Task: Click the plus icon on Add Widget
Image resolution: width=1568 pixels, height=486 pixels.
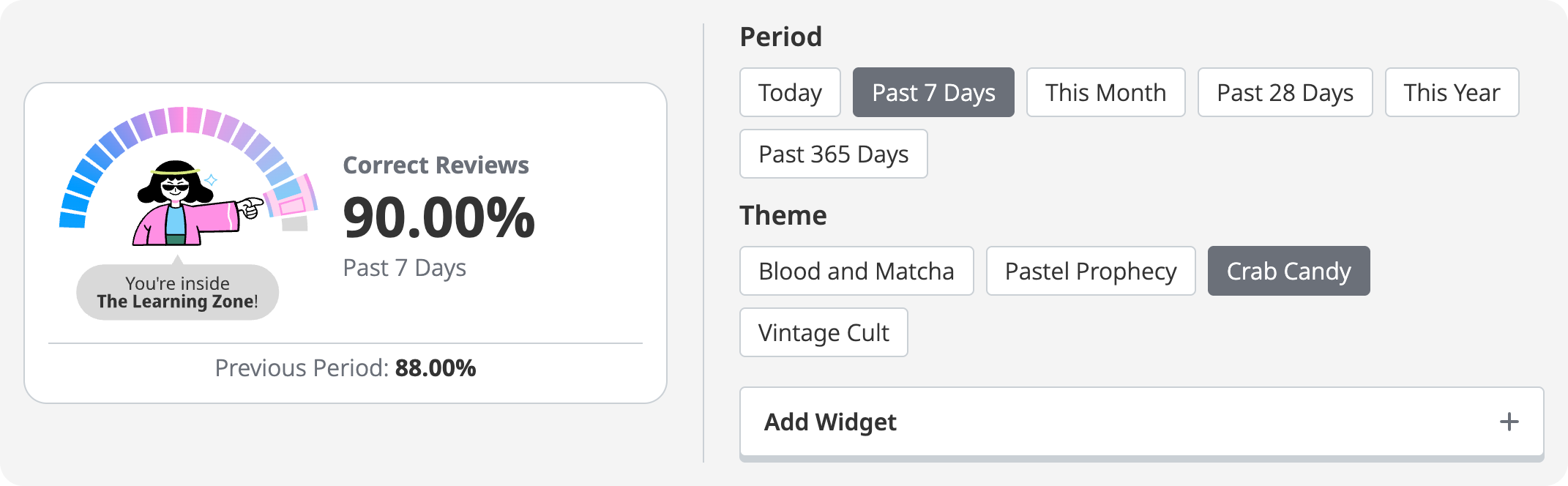Action: coord(1509,422)
